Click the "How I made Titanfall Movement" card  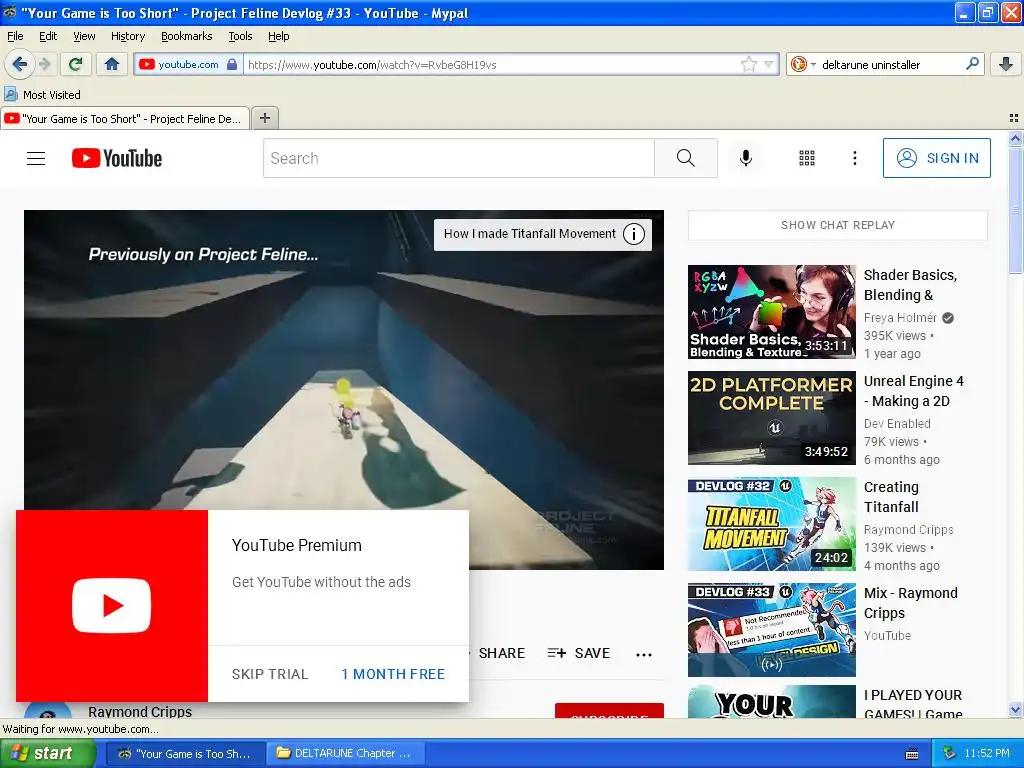pyautogui.click(x=530, y=234)
